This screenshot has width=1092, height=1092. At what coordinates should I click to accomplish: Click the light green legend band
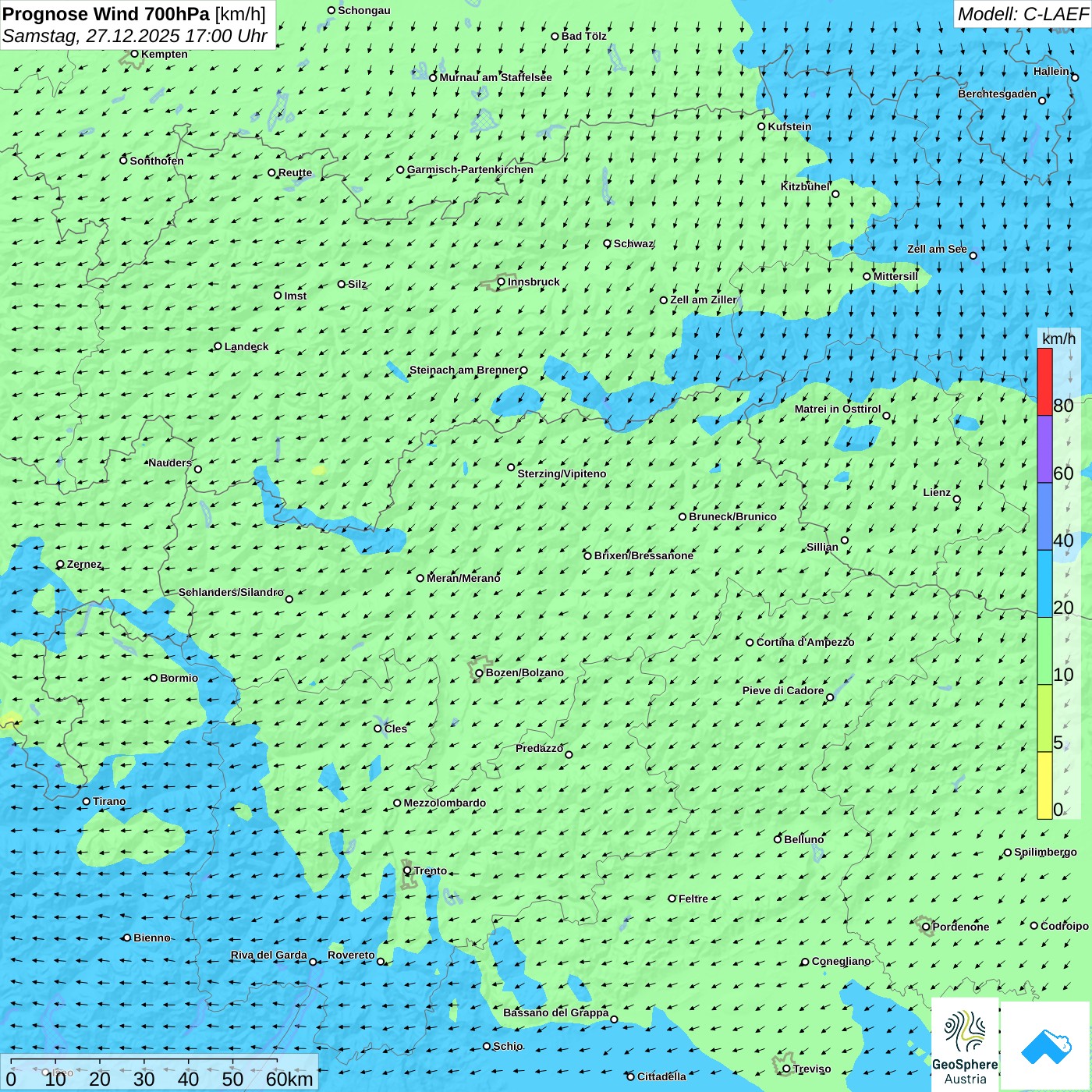point(1044,651)
